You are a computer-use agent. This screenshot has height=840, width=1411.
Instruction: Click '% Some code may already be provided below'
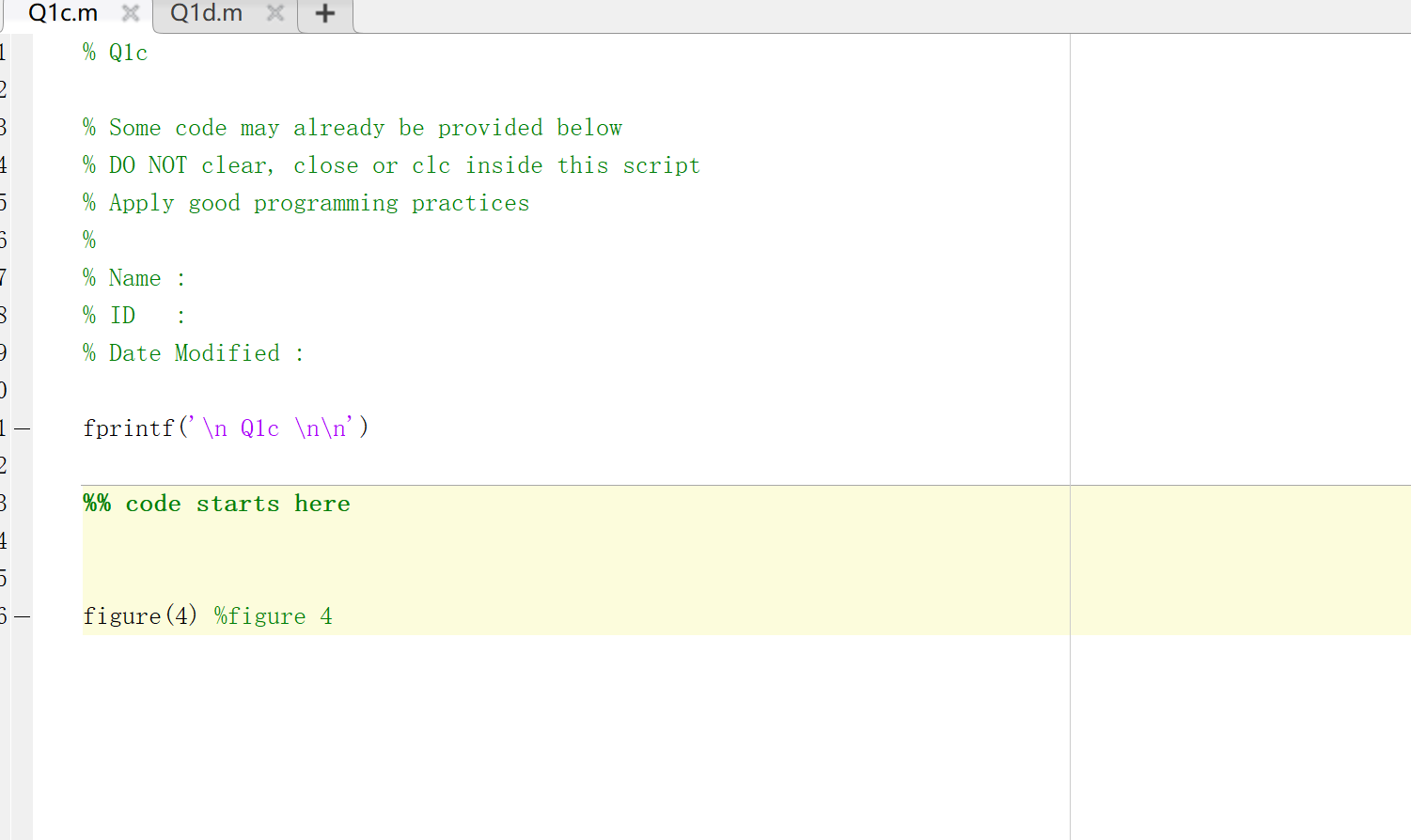(353, 128)
